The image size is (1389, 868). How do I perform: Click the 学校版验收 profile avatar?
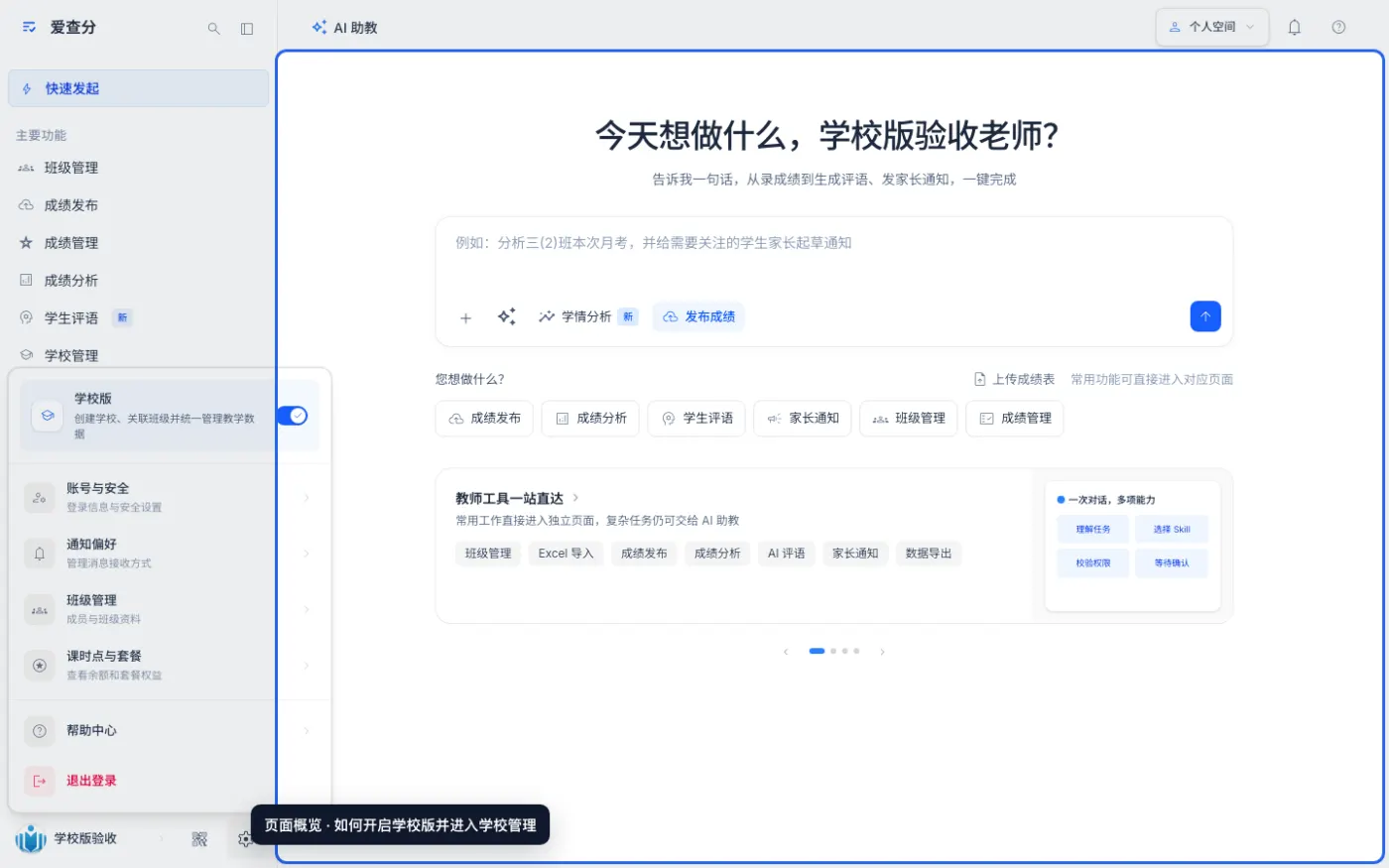tap(31, 839)
